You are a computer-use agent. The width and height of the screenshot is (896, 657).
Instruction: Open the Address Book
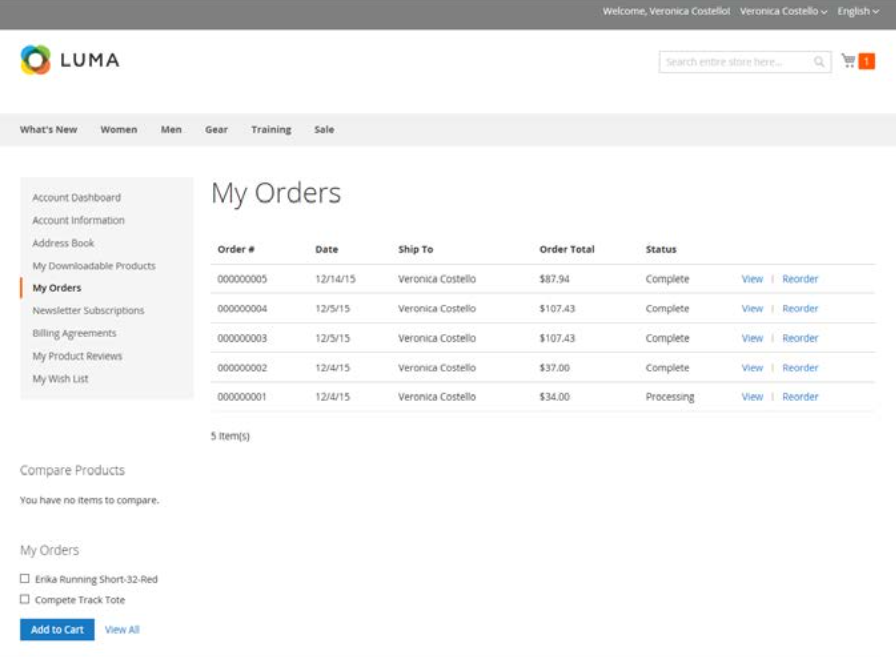(63, 243)
